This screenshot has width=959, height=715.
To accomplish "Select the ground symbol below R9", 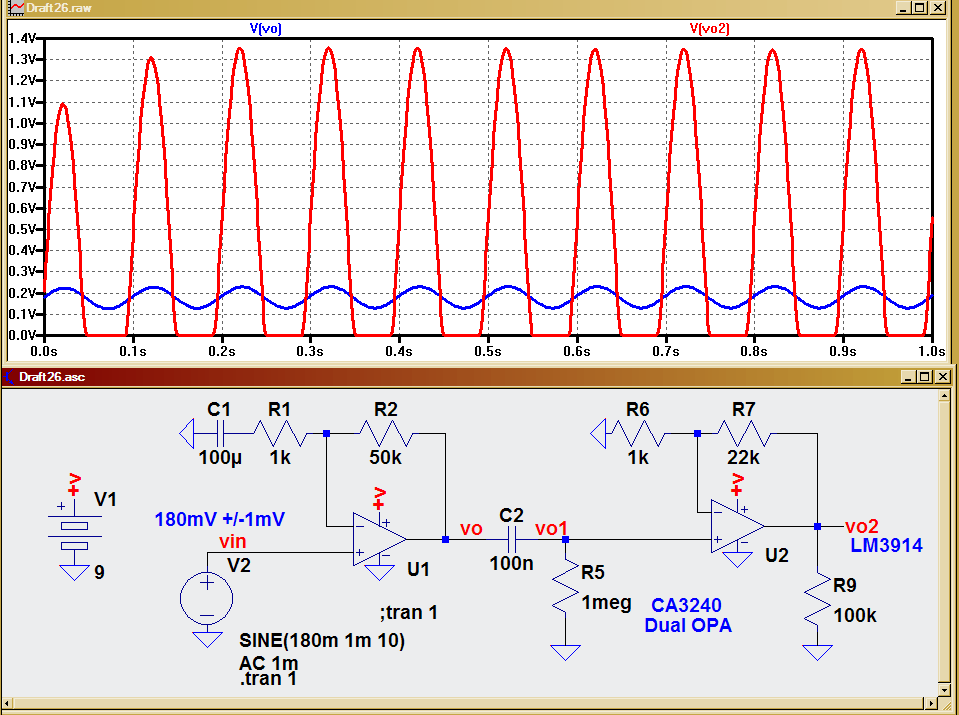I will (x=817, y=652).
